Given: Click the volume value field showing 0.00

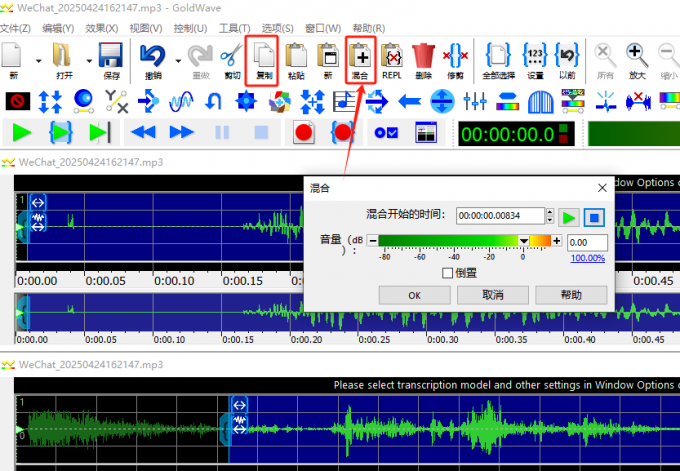Looking at the screenshot, I should (587, 242).
